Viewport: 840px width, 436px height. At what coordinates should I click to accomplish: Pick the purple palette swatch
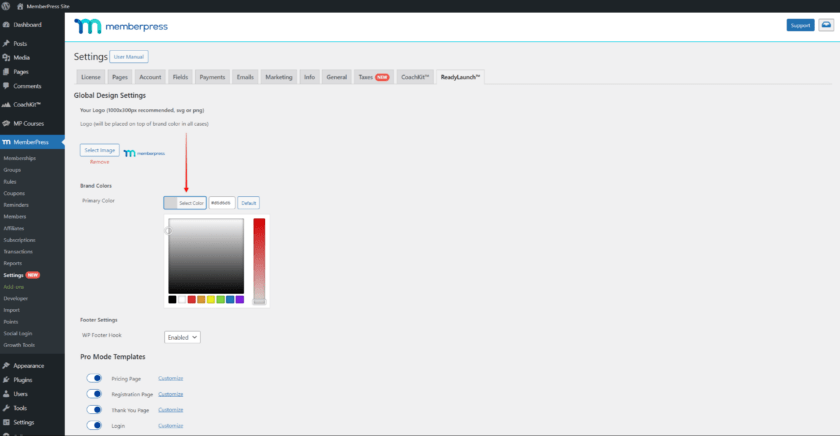pyautogui.click(x=239, y=299)
